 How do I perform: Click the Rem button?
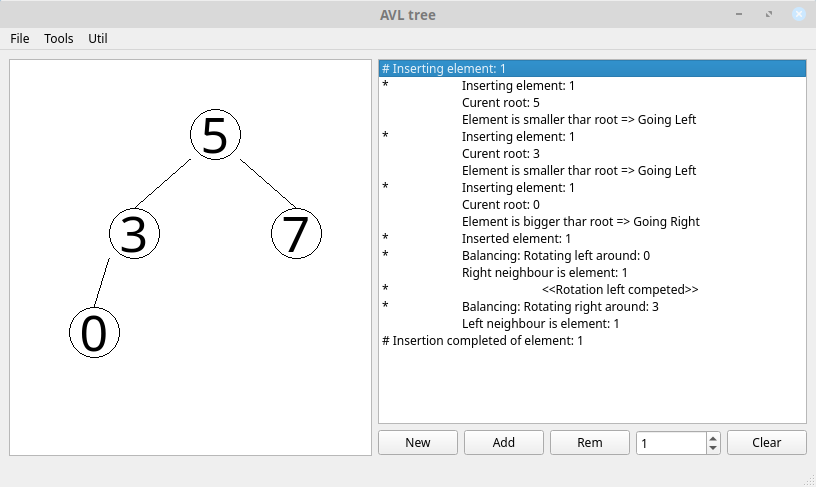point(590,443)
